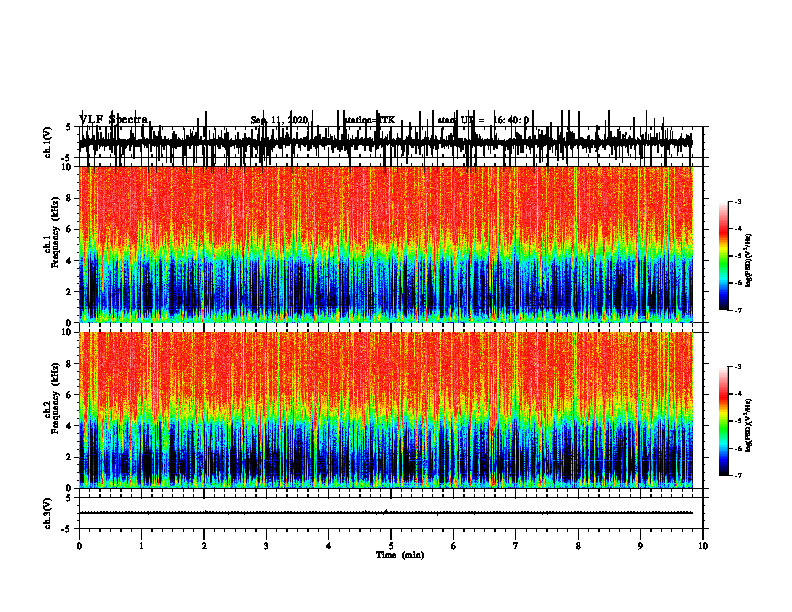Click the '2' kHz tick of ch.1 spectrogram

coord(70,292)
